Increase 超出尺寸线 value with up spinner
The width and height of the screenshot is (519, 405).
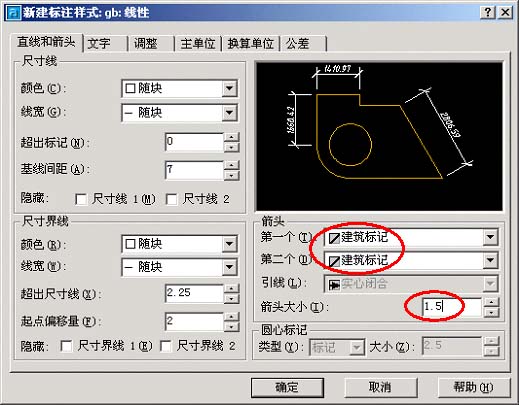[232, 289]
